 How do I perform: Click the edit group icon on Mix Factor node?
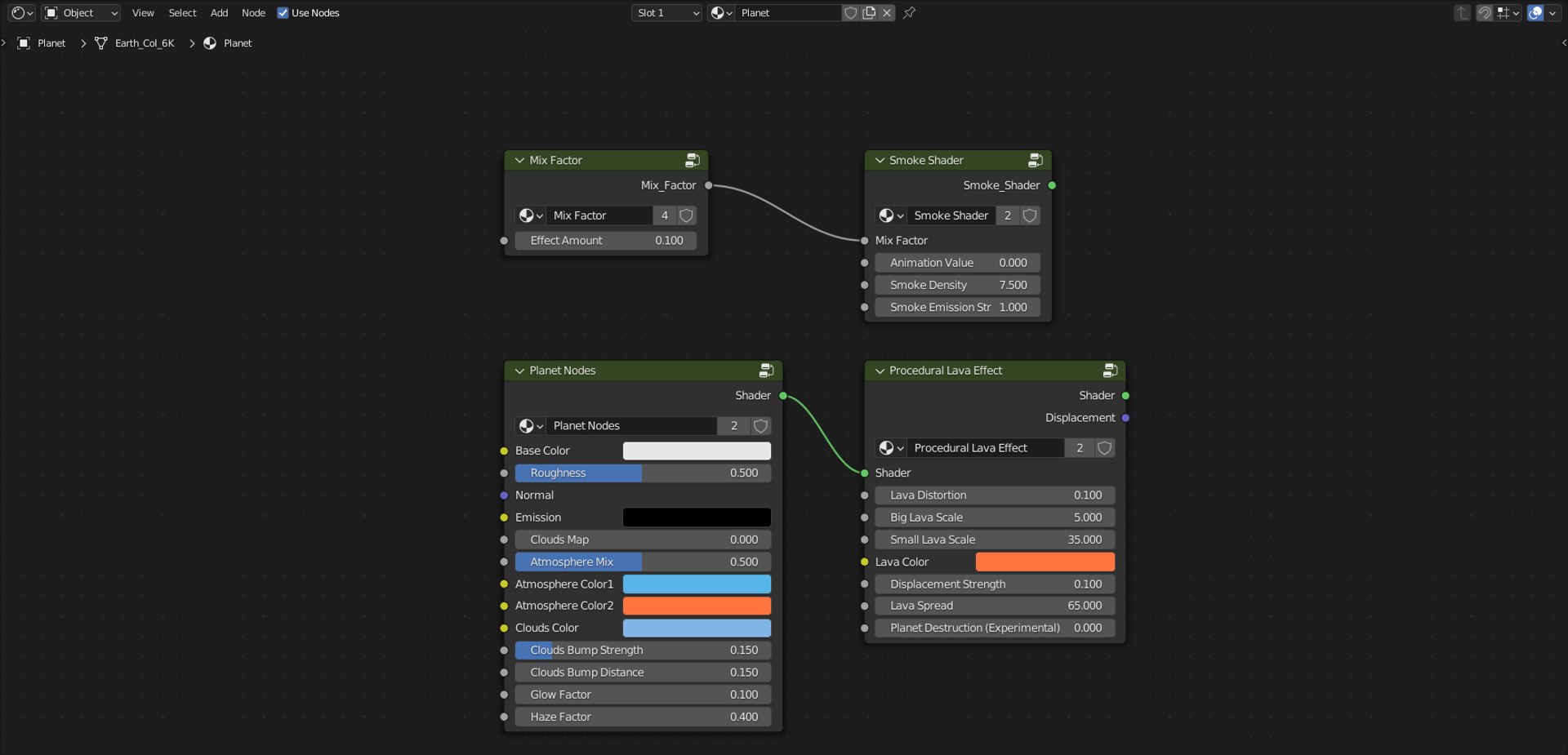[693, 160]
